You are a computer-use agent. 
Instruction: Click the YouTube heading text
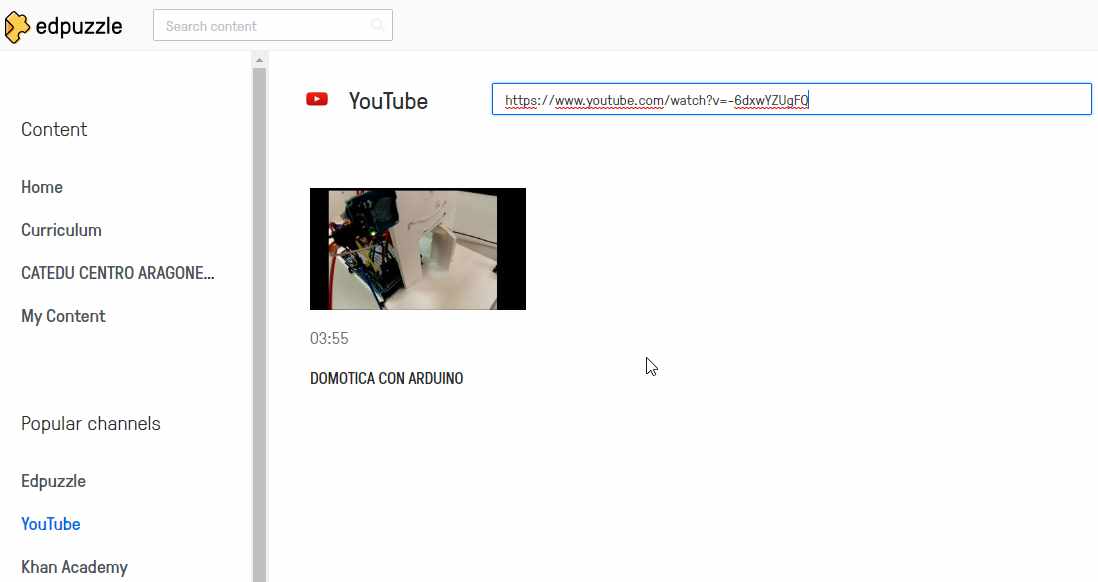388,101
